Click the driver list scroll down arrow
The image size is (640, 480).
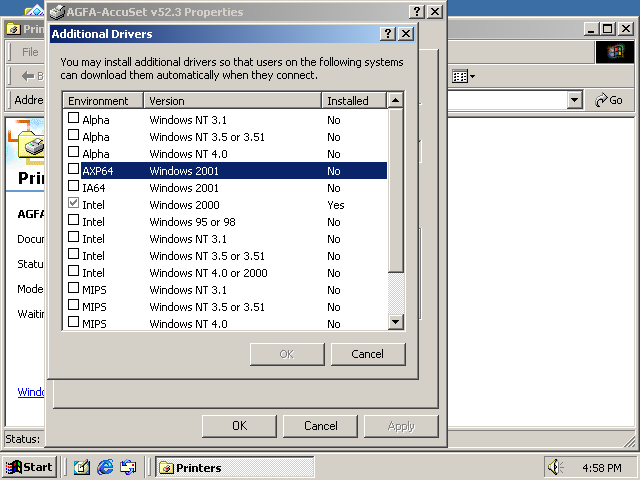point(395,322)
